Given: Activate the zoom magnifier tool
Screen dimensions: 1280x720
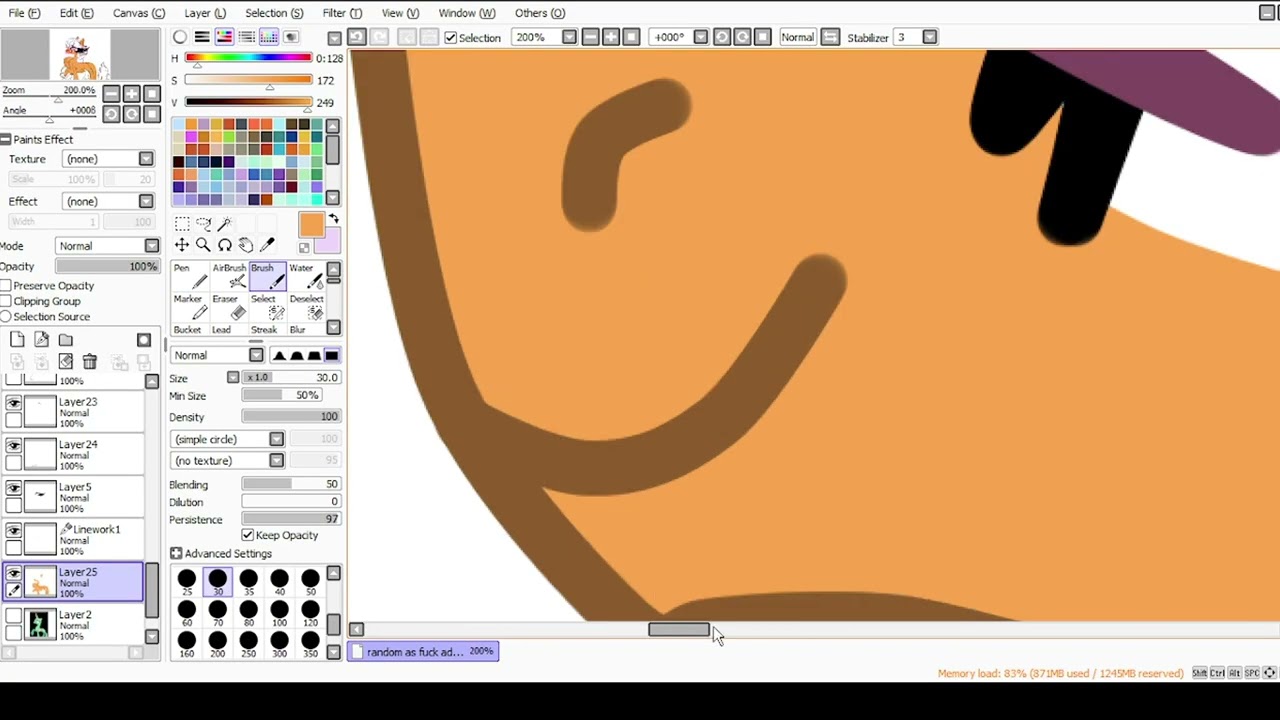Looking at the screenshot, I should (203, 245).
